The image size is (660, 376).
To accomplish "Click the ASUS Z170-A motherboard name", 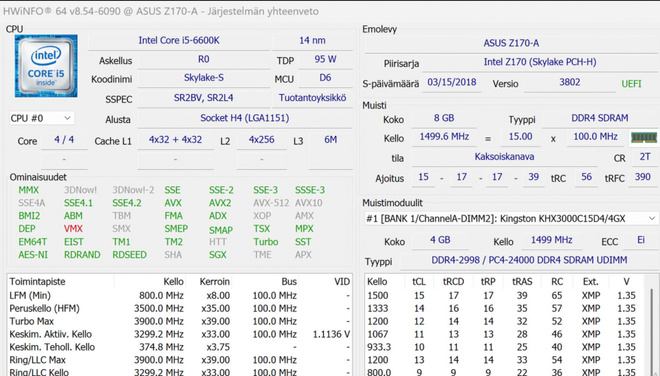I will (x=511, y=43).
